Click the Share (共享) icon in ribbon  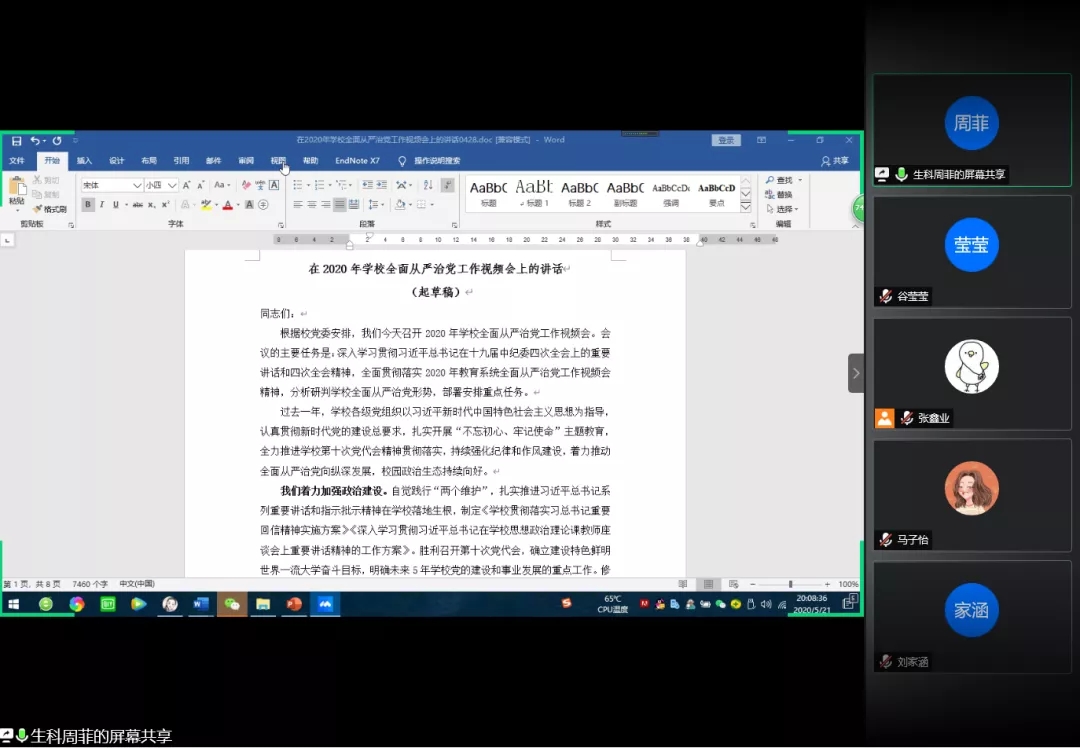tap(834, 161)
